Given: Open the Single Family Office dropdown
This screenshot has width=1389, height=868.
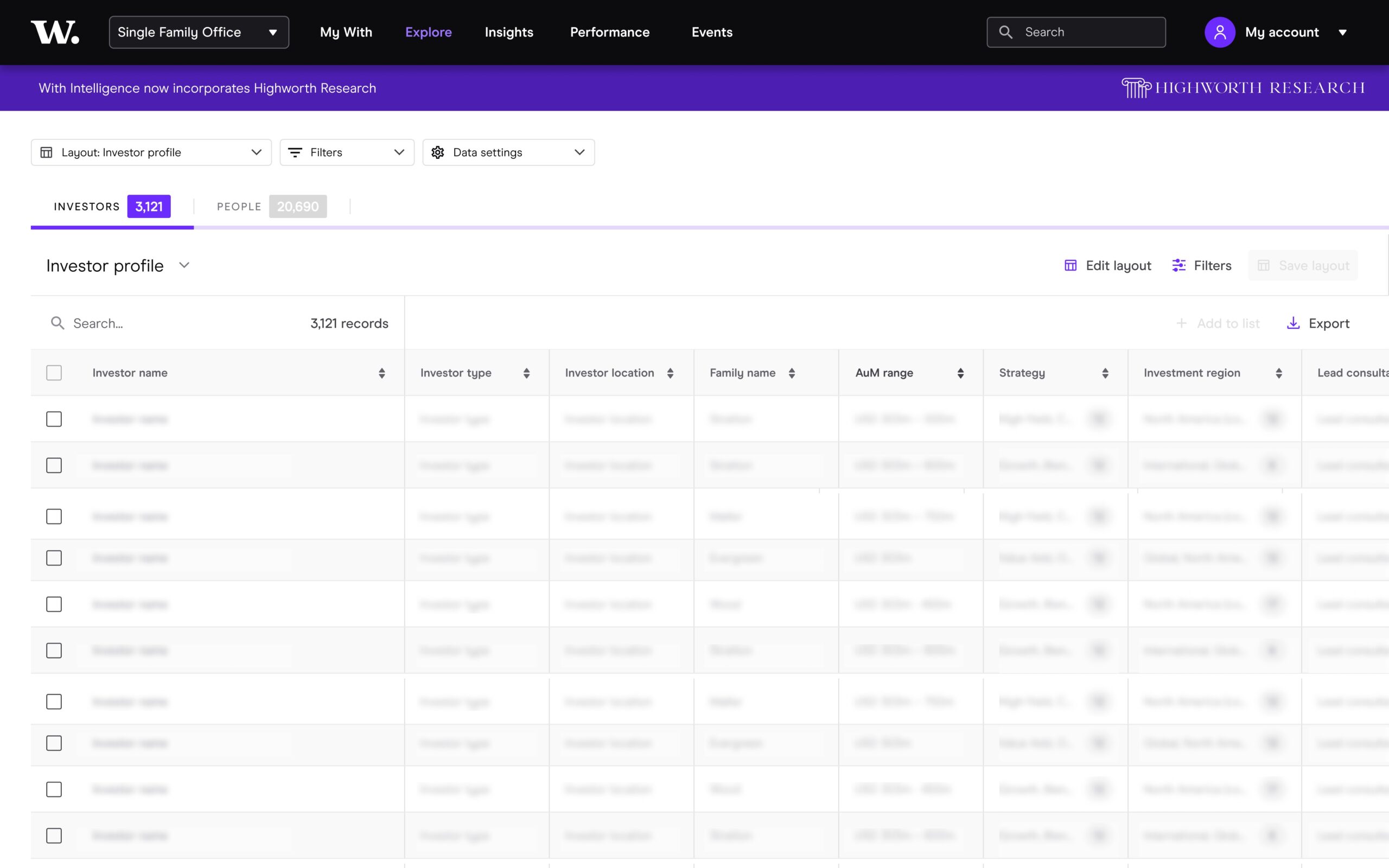Looking at the screenshot, I should point(199,32).
